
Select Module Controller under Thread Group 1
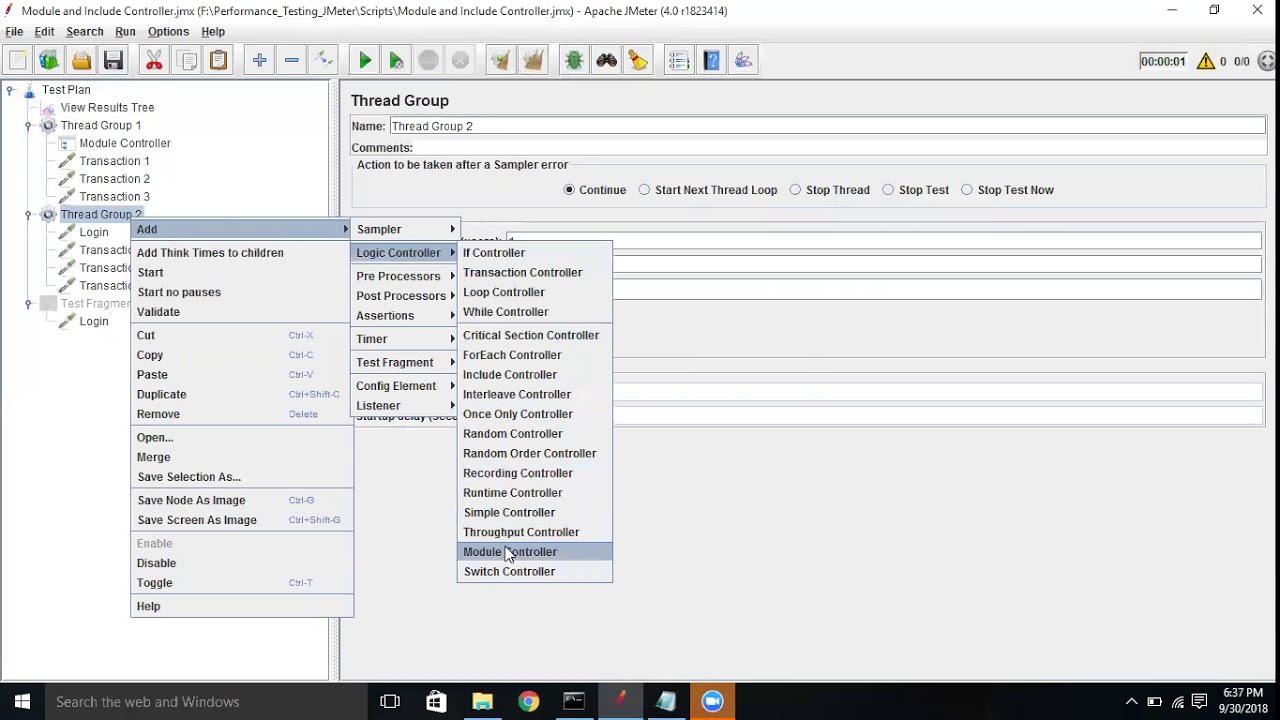tap(125, 143)
